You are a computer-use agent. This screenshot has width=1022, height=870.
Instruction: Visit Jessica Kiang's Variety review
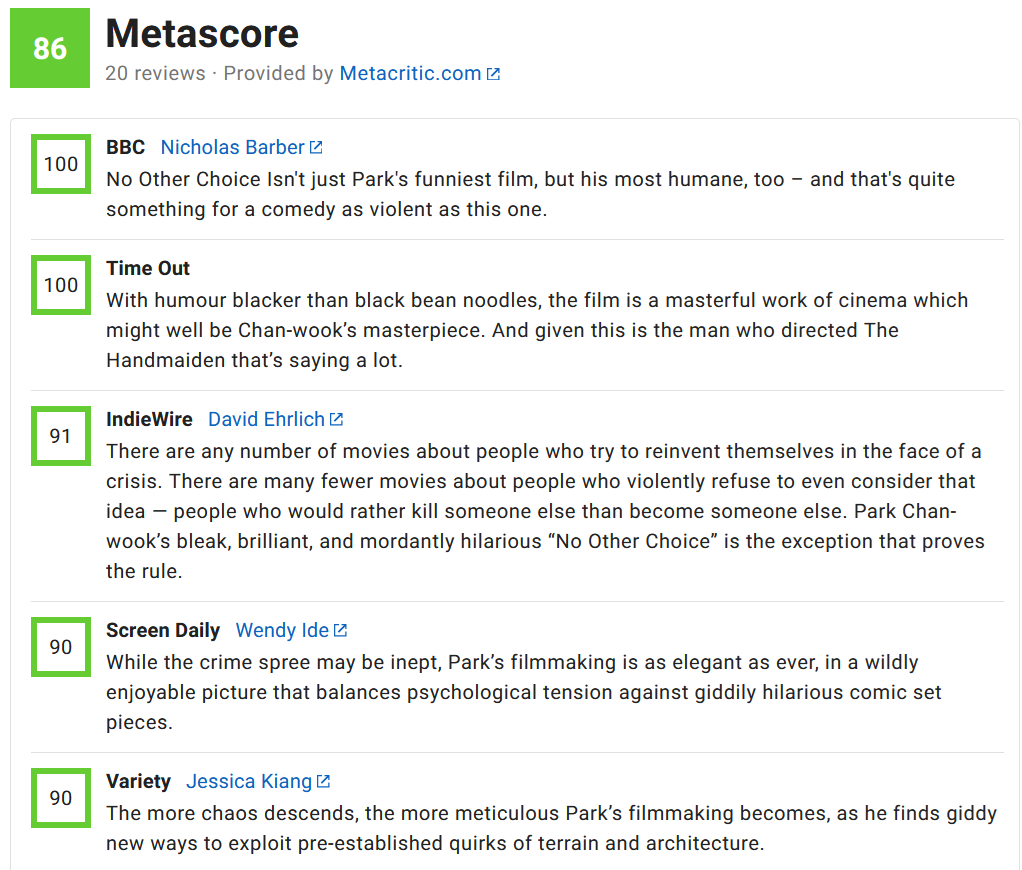click(x=249, y=781)
